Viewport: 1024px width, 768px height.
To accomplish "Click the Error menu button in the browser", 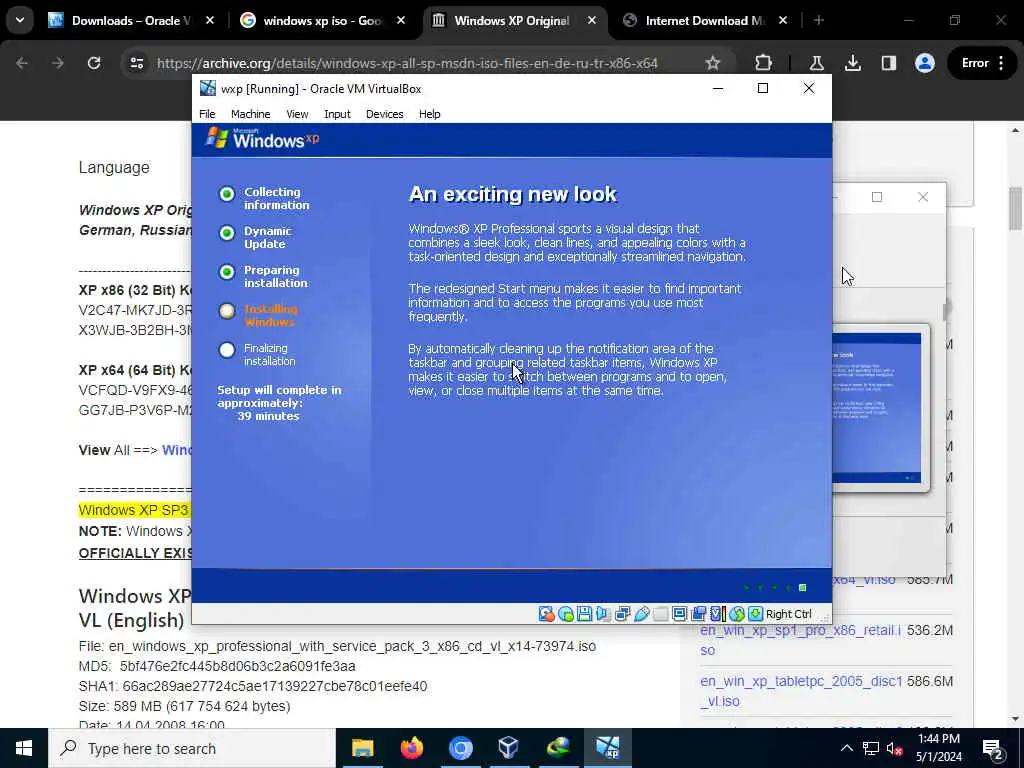I will (983, 63).
